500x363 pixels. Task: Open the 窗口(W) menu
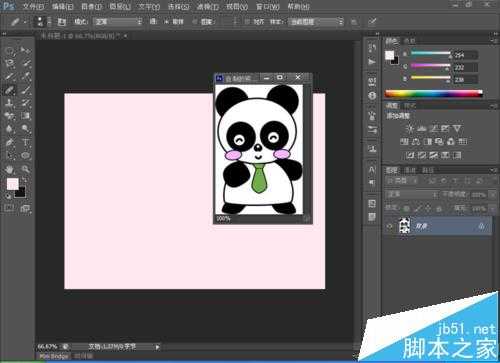coord(268,7)
